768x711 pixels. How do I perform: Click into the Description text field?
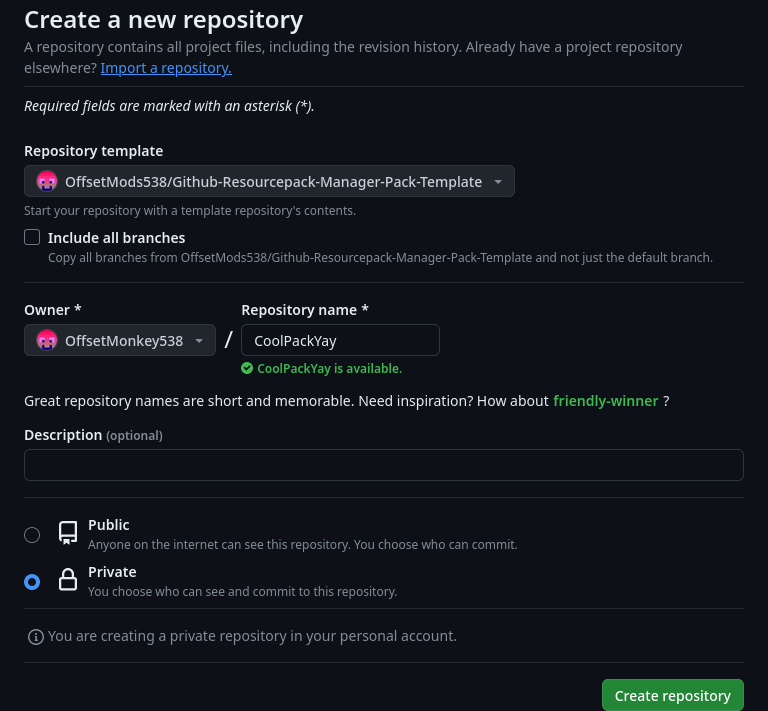(384, 465)
